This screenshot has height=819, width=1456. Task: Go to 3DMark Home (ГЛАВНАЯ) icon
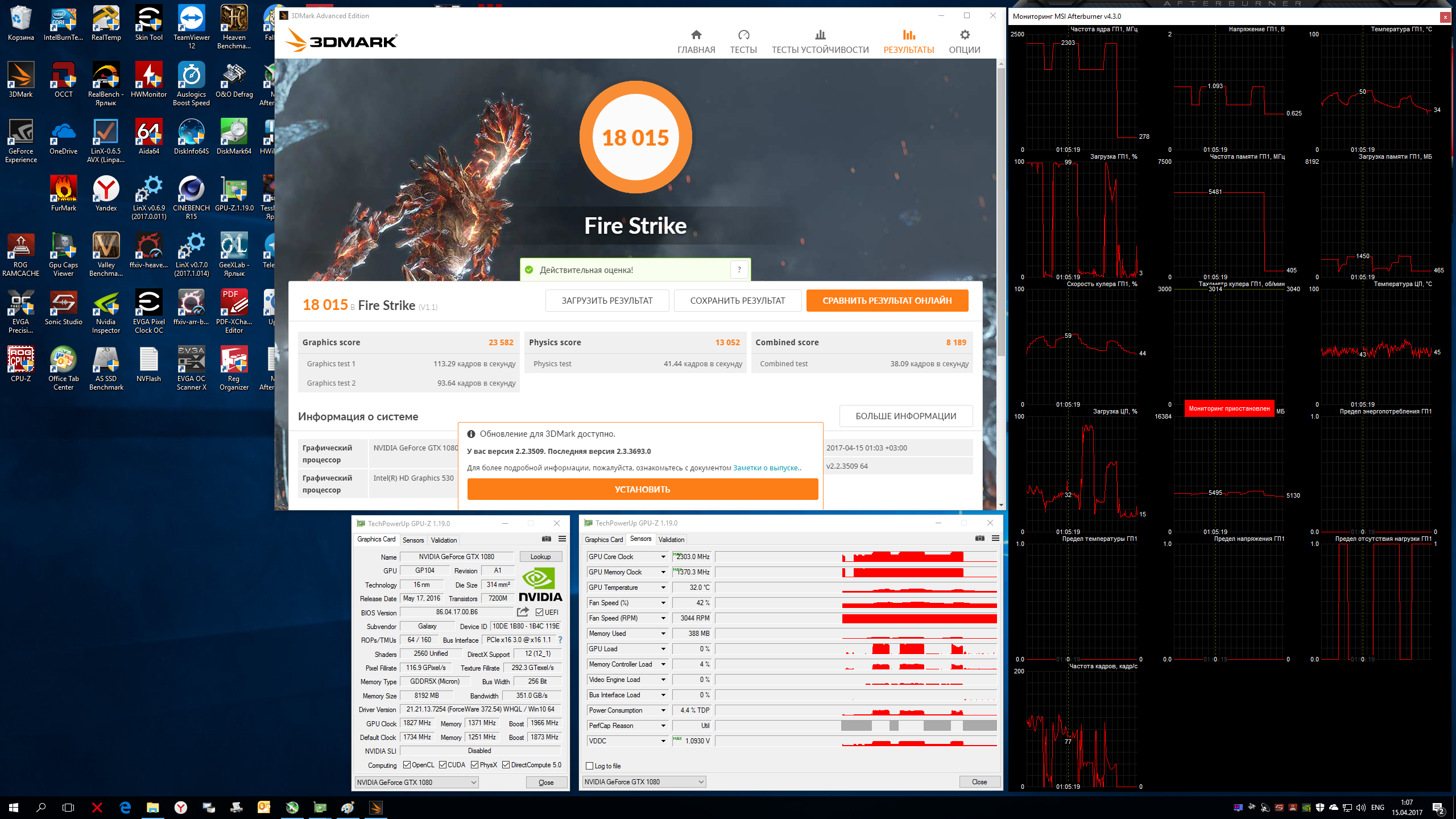point(696,35)
